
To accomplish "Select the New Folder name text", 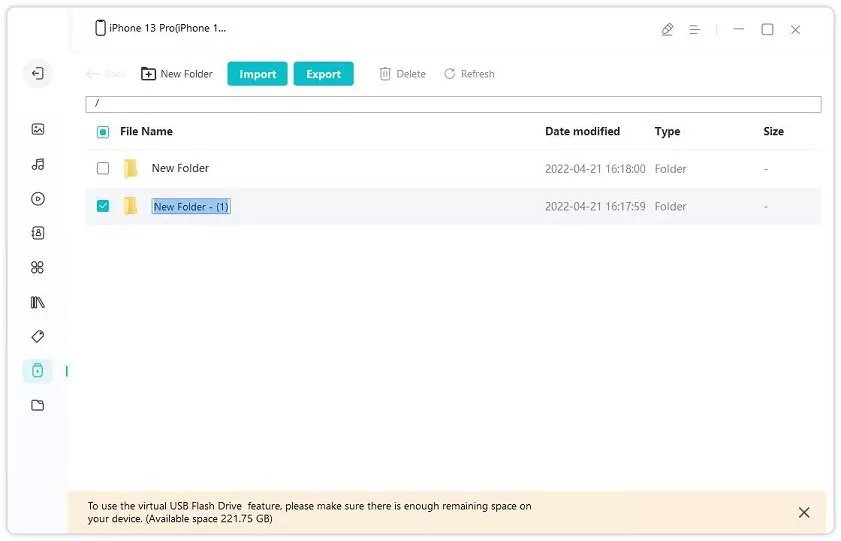I will click(180, 168).
